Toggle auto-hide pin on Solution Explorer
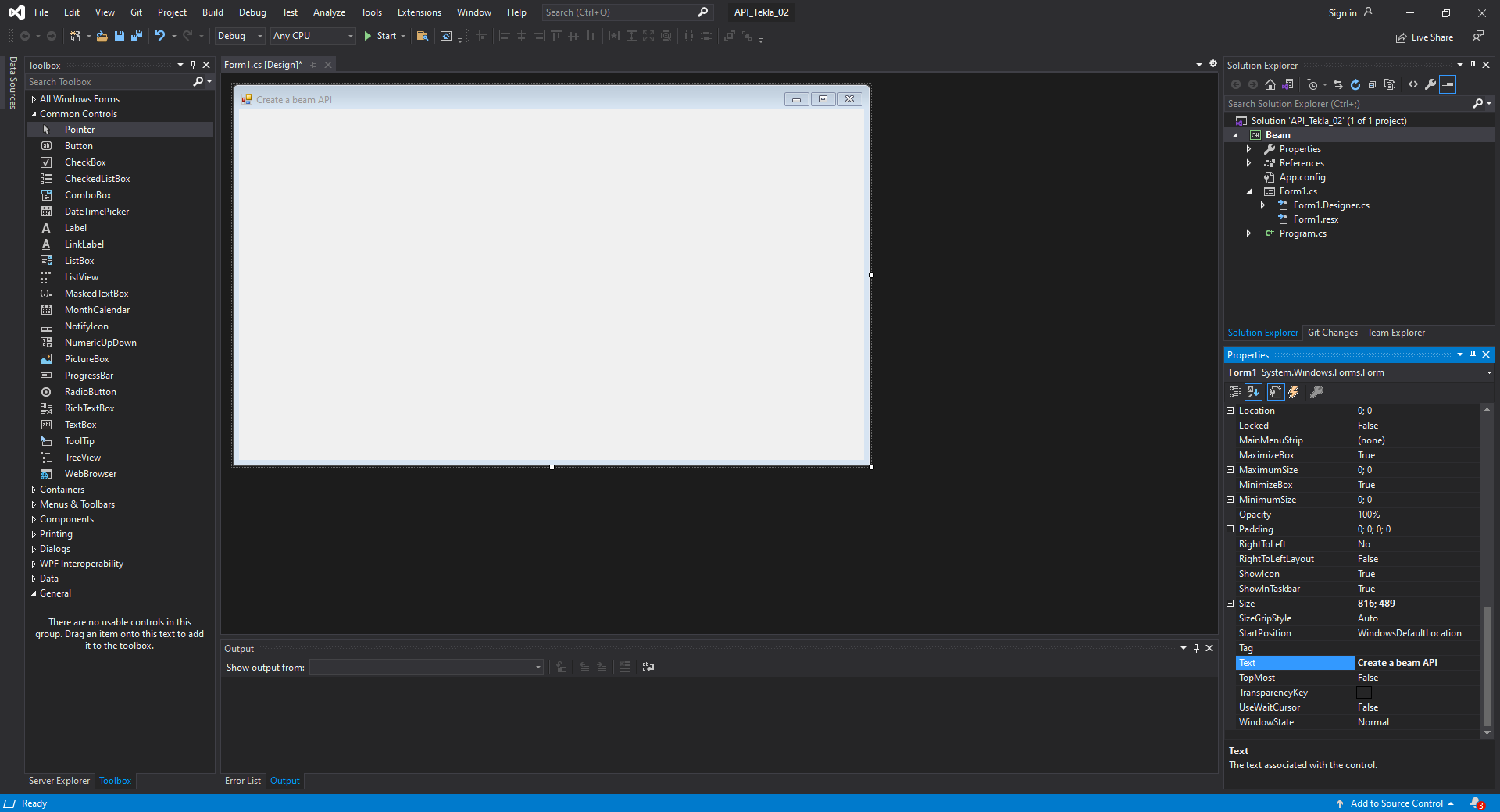The image size is (1500, 812). pyautogui.click(x=1473, y=65)
